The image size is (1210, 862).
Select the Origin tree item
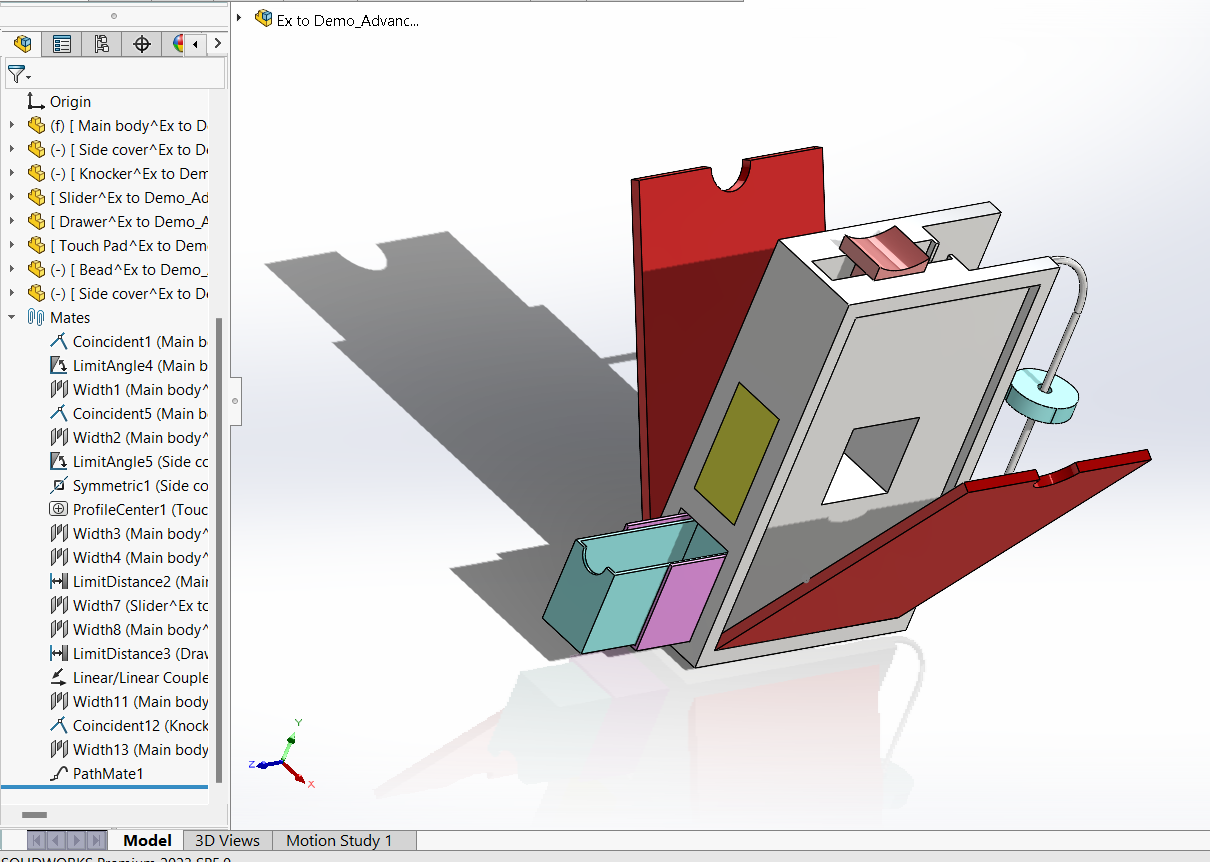pyautogui.click(x=59, y=101)
